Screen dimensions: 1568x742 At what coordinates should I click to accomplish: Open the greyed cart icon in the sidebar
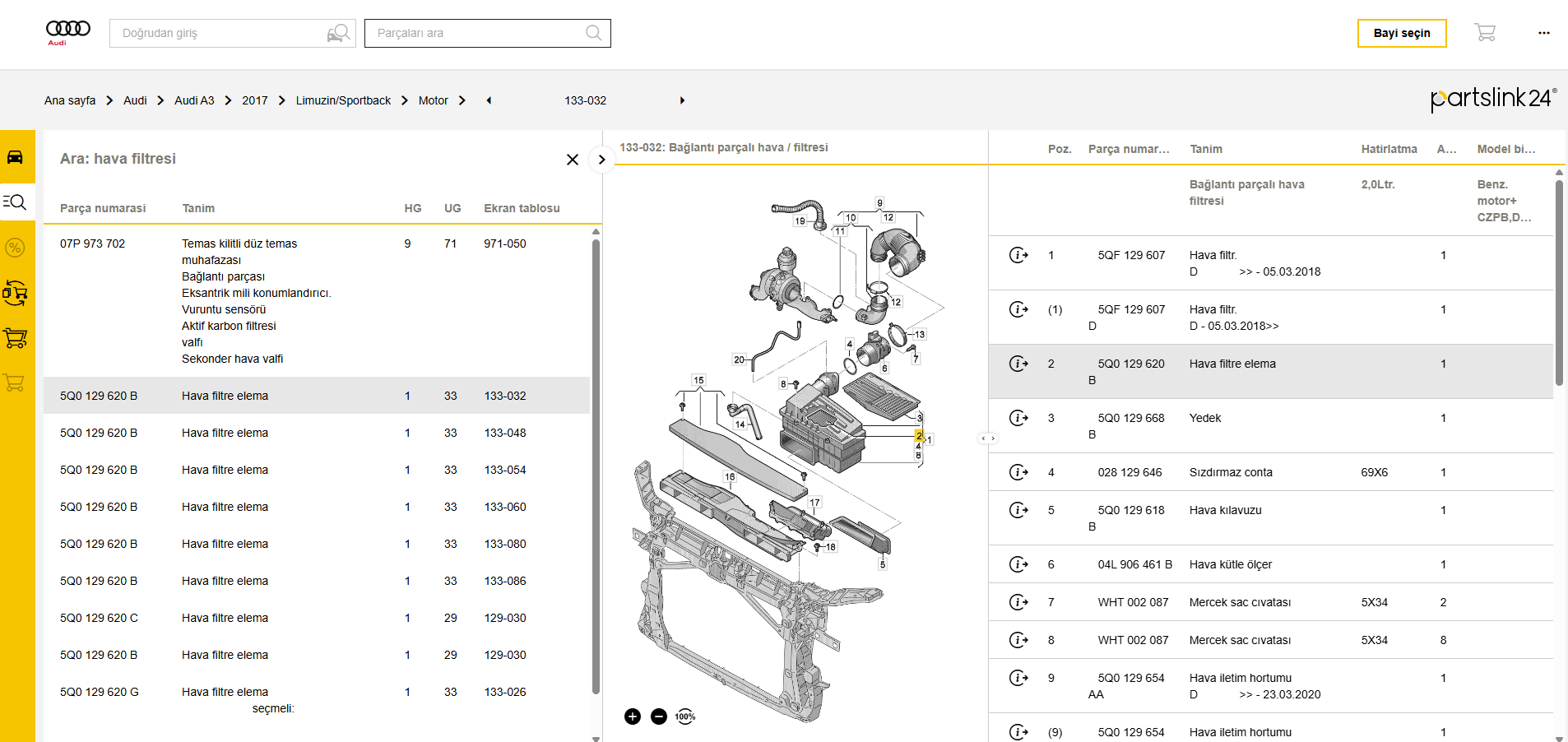pos(14,383)
